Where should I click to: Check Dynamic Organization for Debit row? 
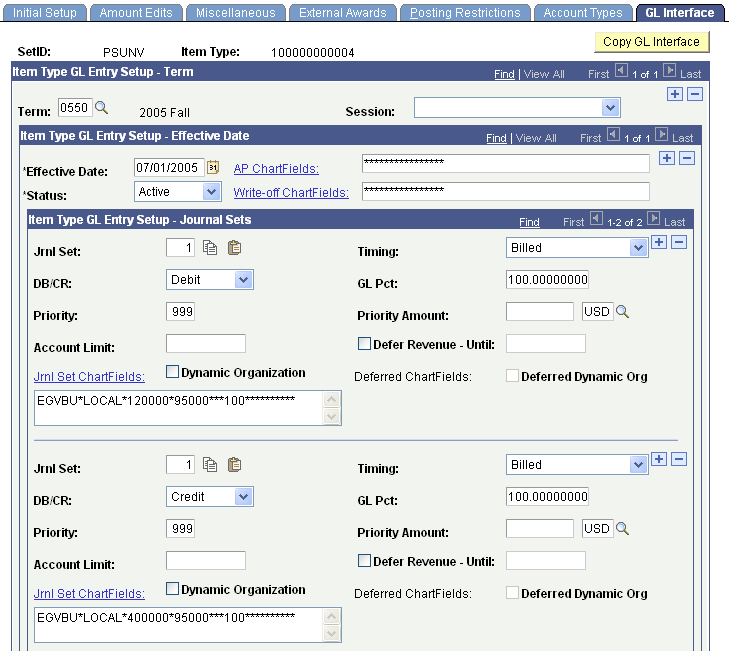(x=172, y=372)
